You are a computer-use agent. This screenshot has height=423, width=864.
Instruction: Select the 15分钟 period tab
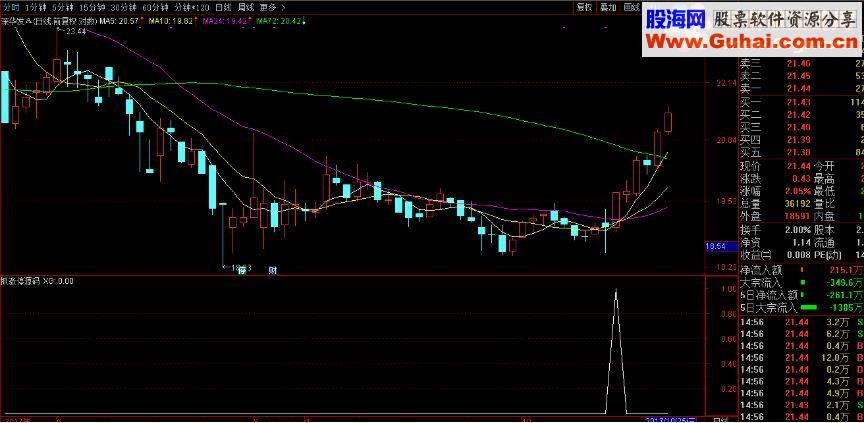point(91,7)
